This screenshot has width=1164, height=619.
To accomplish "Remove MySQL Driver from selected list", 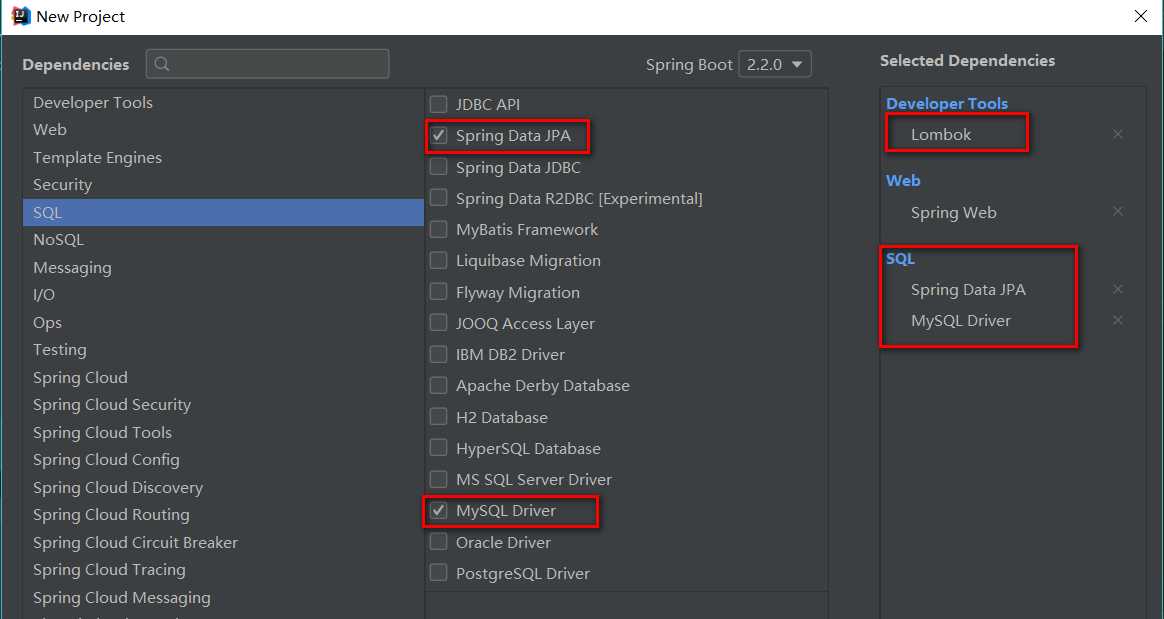I will click(1118, 320).
